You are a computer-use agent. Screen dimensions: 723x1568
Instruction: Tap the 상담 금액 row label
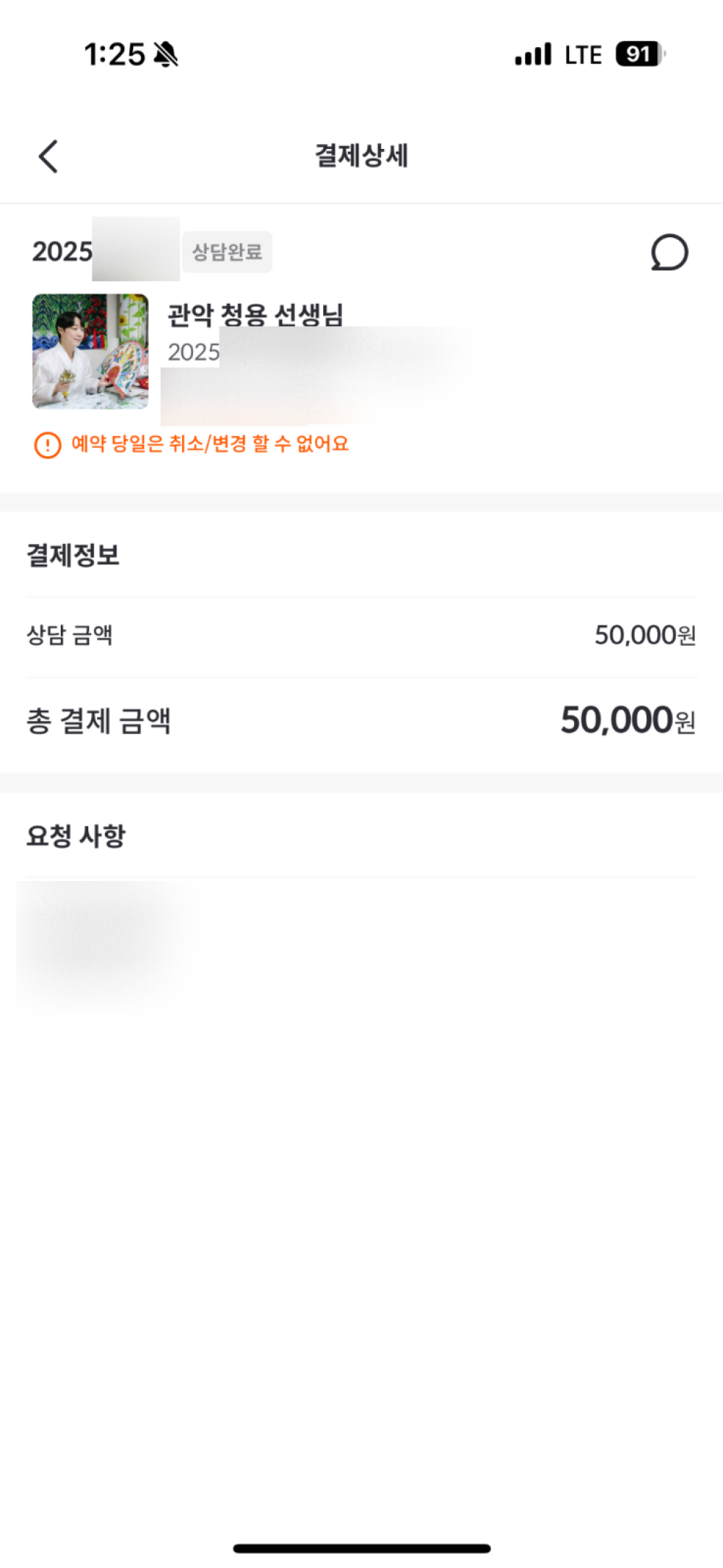[x=69, y=635]
